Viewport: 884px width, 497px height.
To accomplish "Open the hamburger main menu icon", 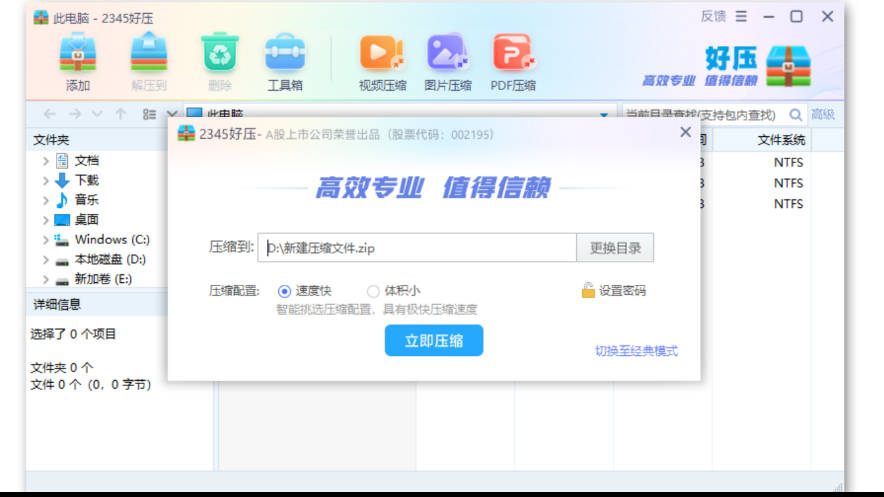I will point(741,17).
